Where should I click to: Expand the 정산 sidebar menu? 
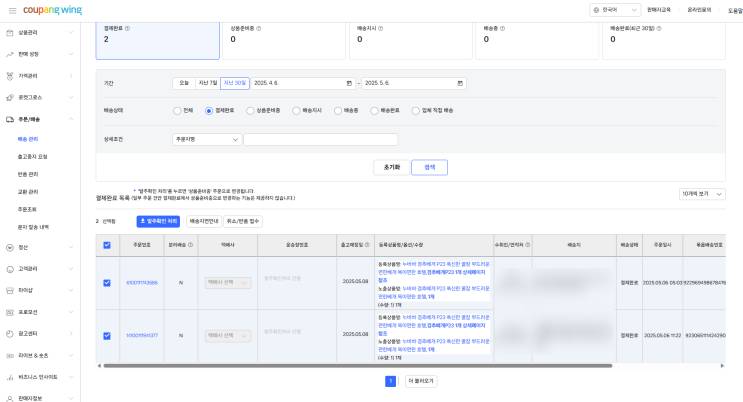(x=71, y=247)
